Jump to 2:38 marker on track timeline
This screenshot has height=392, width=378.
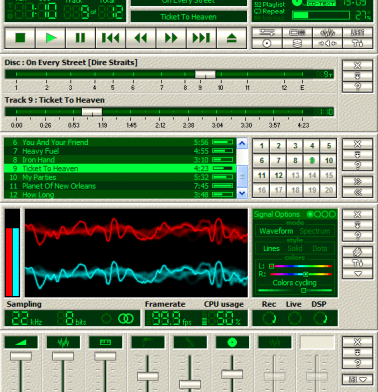[x=188, y=125]
